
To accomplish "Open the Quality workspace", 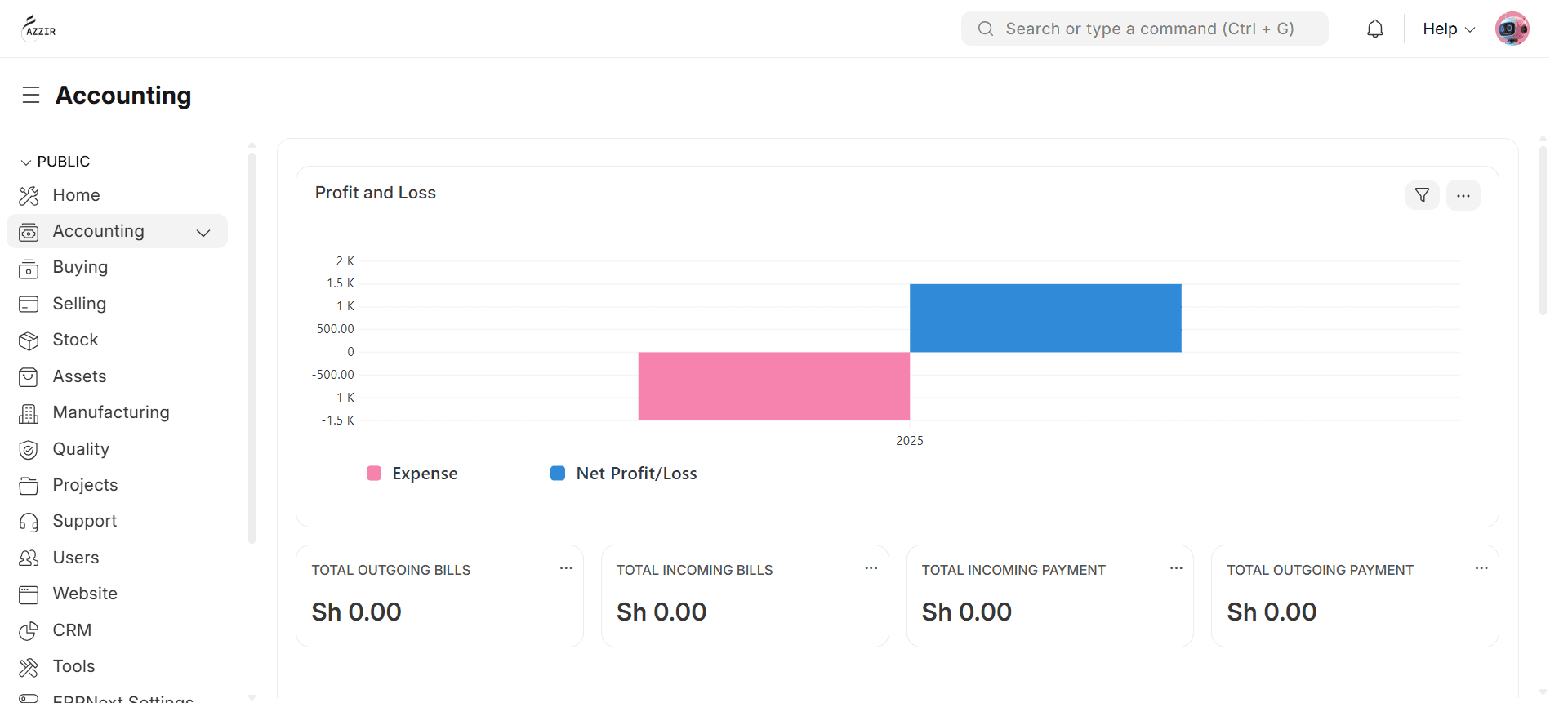I will click(x=80, y=449).
